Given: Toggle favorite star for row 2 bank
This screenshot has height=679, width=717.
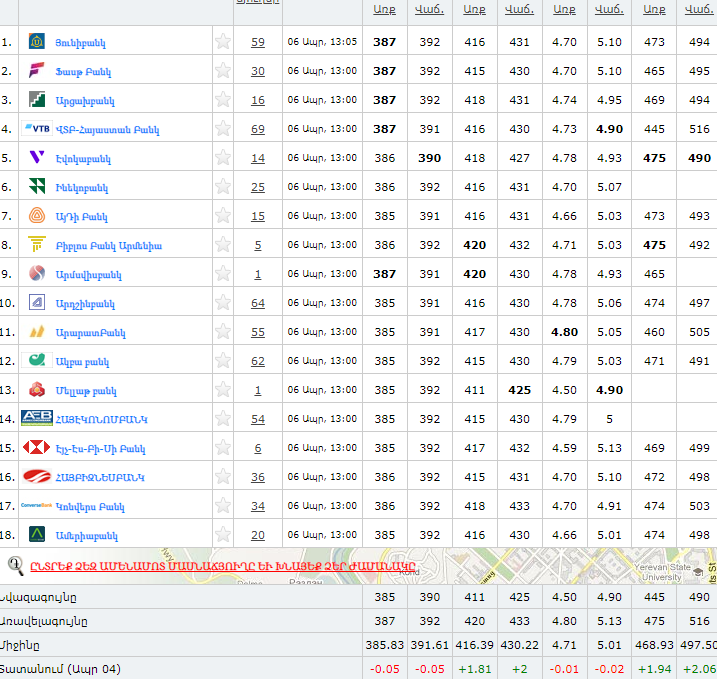Looking at the screenshot, I should pos(223,70).
